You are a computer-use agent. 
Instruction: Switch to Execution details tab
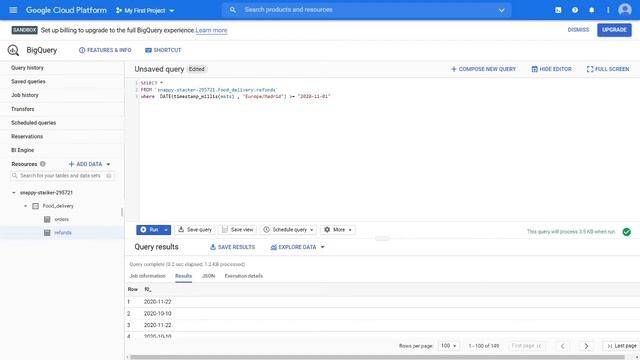coord(244,276)
